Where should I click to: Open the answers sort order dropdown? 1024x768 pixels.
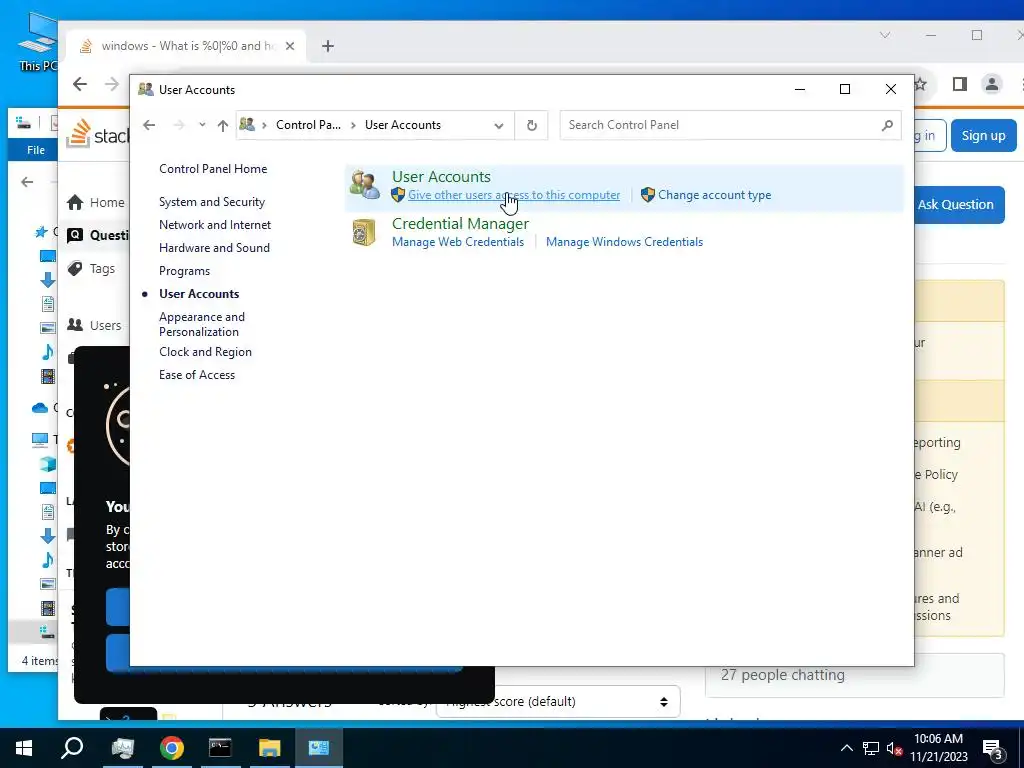pos(558,701)
